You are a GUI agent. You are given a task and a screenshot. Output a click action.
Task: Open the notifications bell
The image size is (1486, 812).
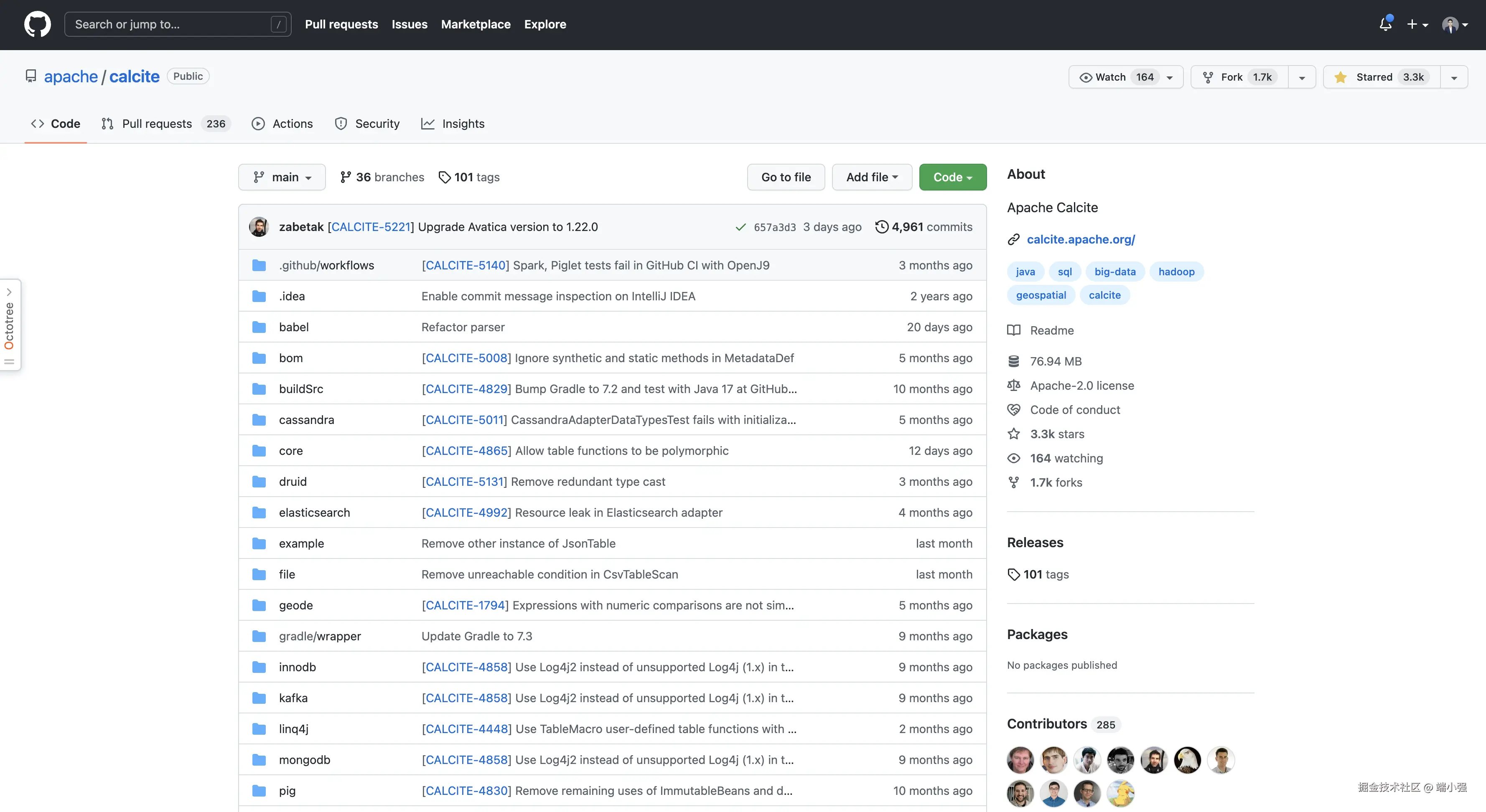(x=1385, y=24)
